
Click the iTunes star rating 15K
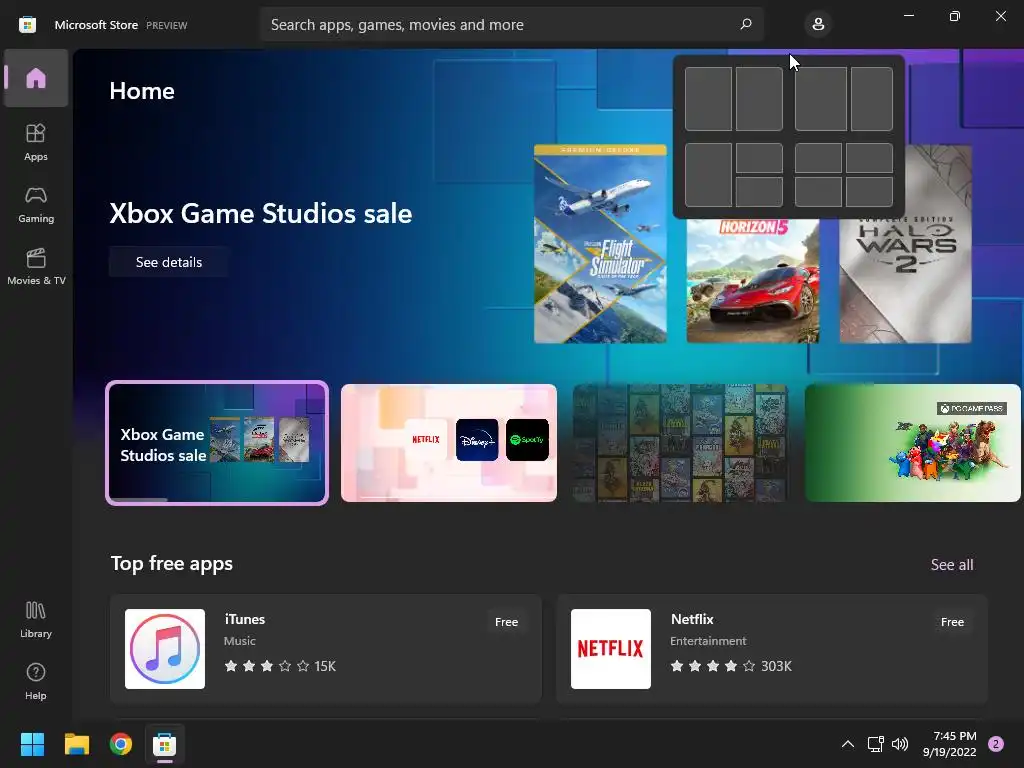click(x=280, y=666)
